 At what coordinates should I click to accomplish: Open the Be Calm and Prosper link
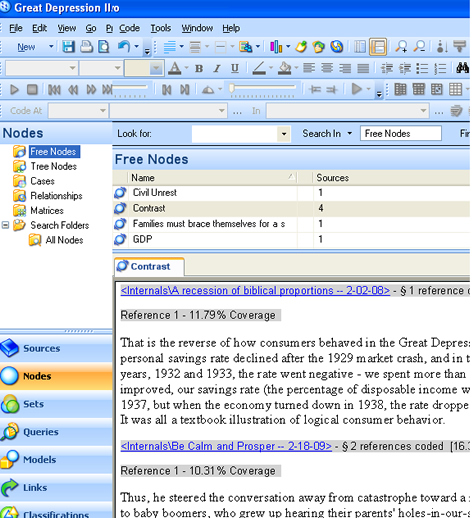click(x=226, y=446)
